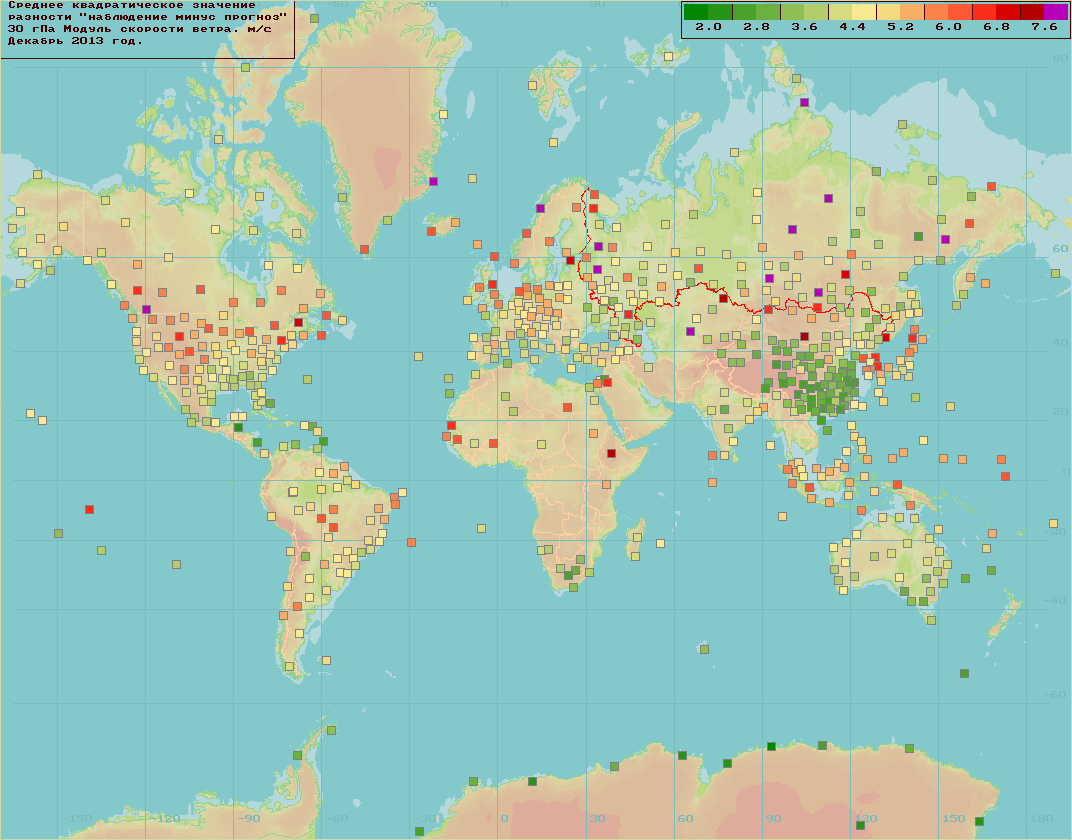The image size is (1072, 840).
Task: Click the "120" longitude label
Action: click(x=866, y=819)
